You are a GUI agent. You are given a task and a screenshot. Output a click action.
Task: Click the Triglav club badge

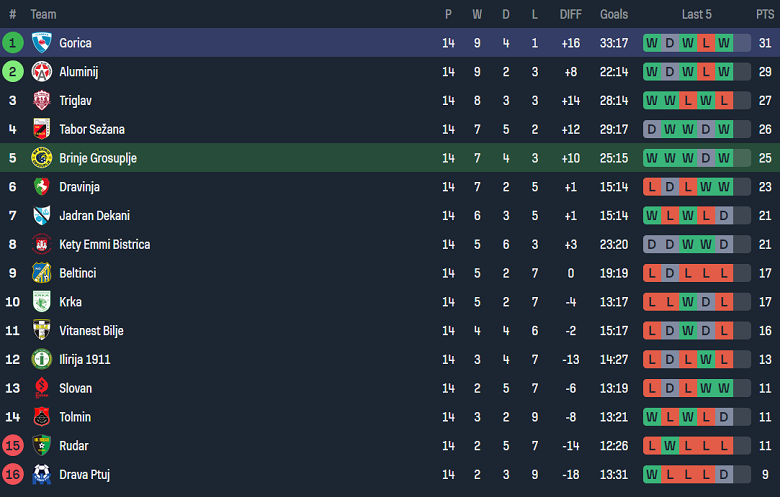click(41, 101)
